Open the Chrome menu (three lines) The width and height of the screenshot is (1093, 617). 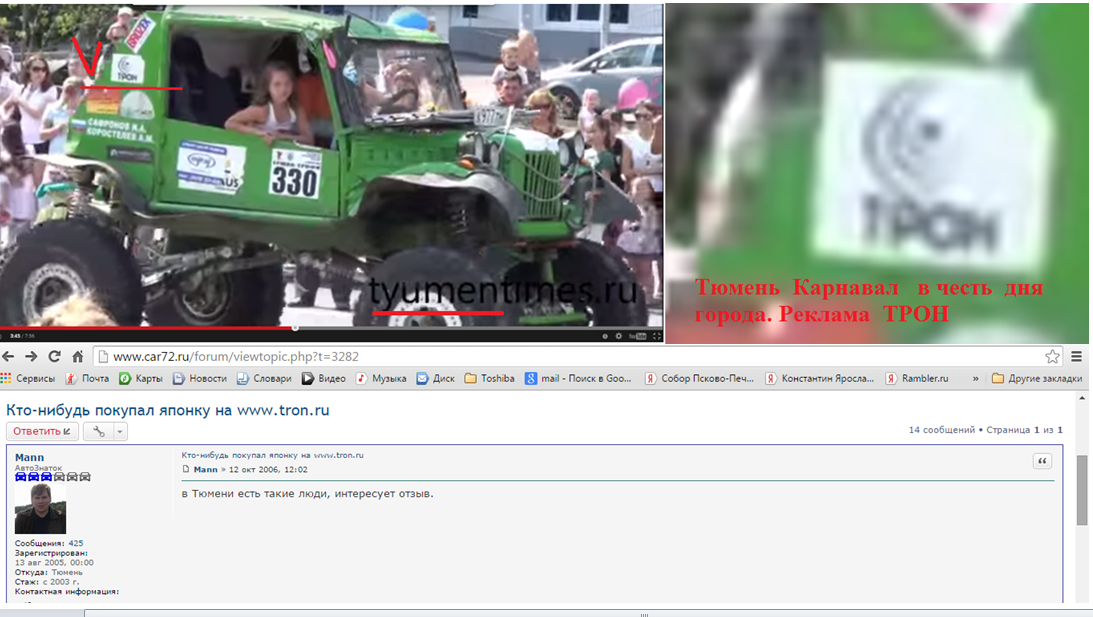[1076, 356]
